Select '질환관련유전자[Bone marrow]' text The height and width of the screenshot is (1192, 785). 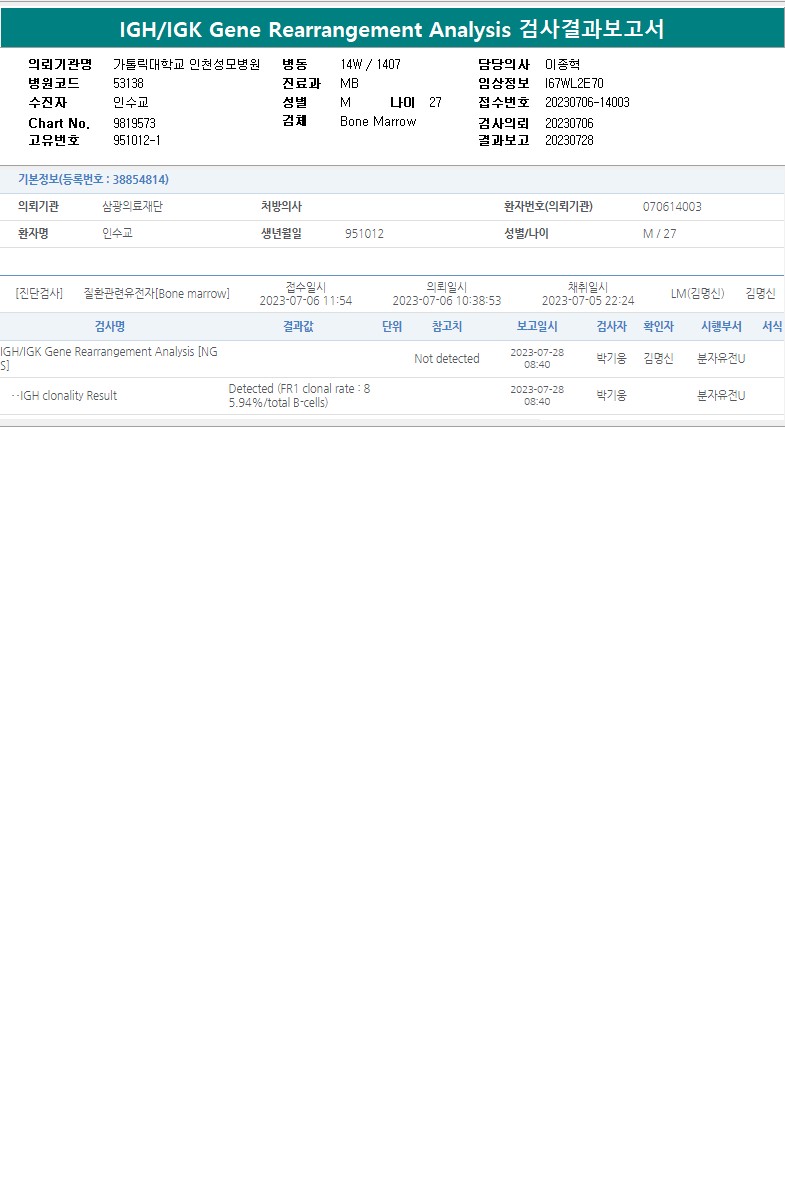(157, 293)
